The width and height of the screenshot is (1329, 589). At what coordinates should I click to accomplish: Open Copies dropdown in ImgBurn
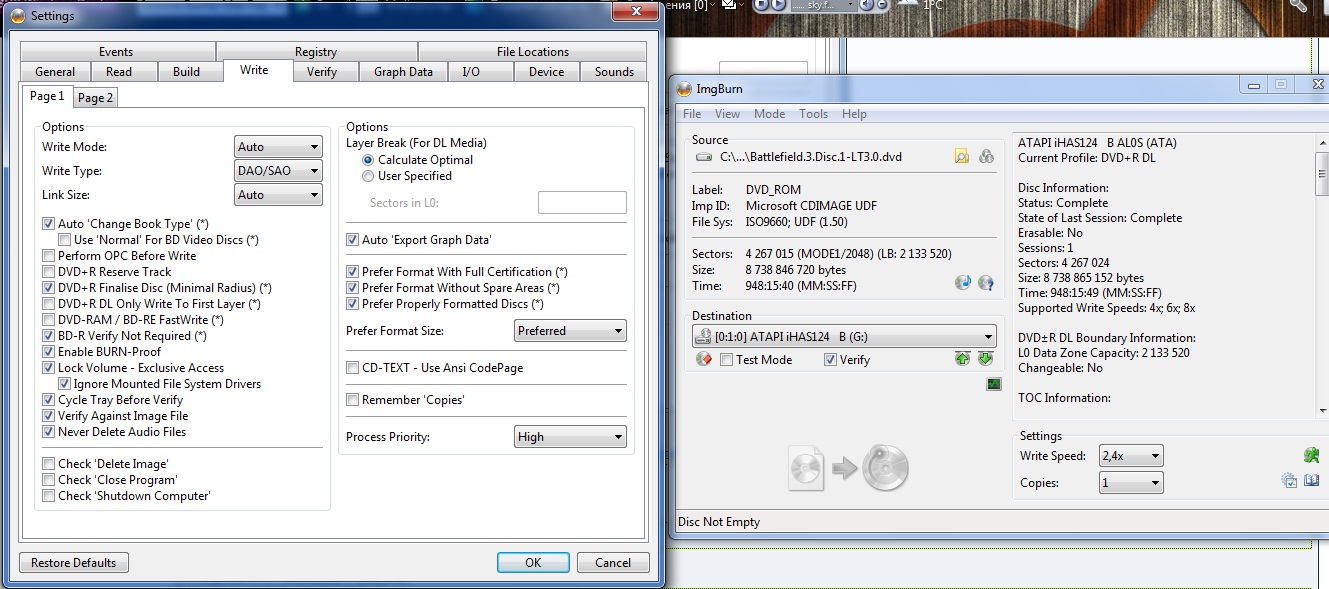coord(1131,483)
